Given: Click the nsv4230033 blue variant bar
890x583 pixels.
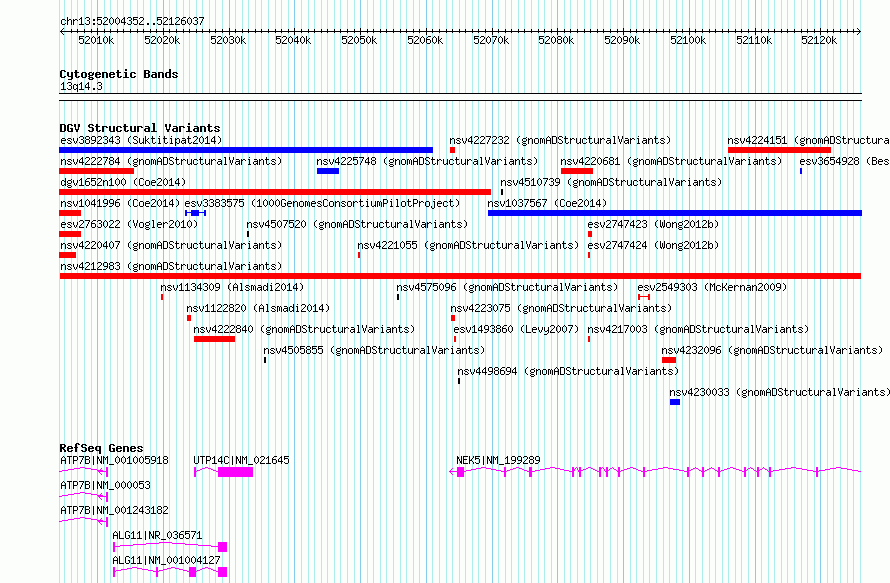Looking at the screenshot, I should coord(675,402).
